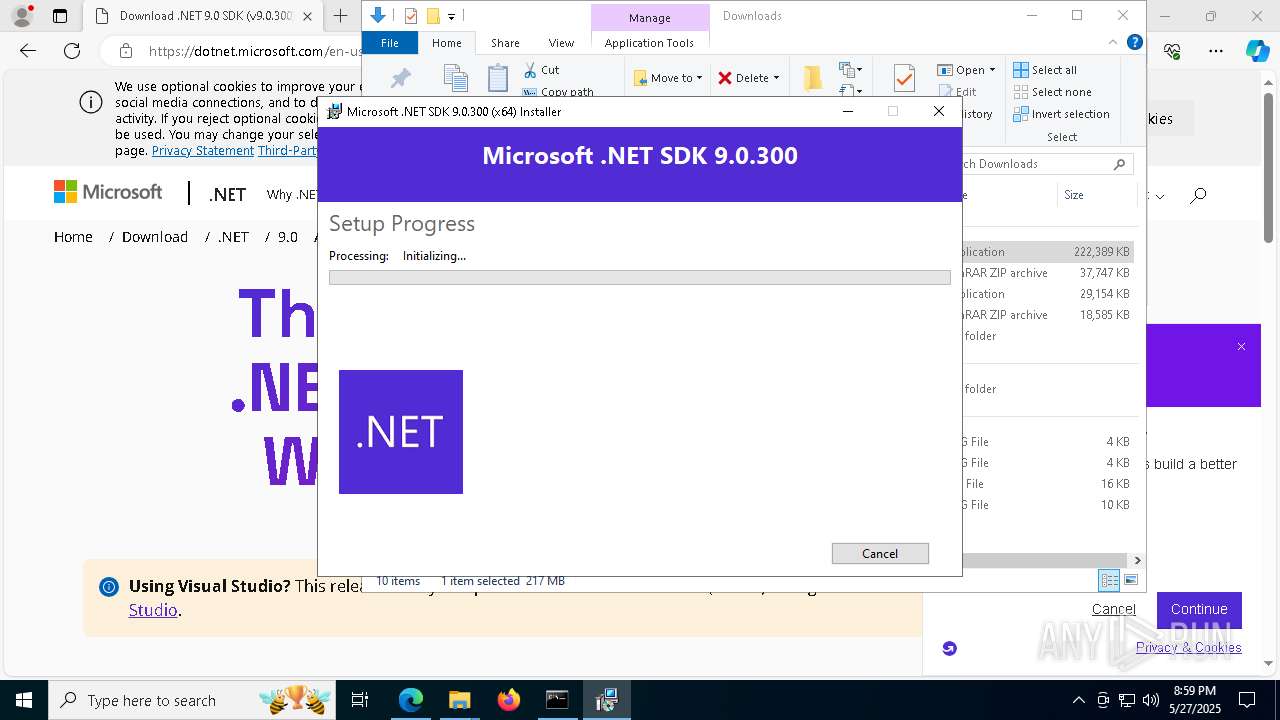This screenshot has width=1280, height=720.
Task: Open Firefox from taskbar
Action: 509,700
